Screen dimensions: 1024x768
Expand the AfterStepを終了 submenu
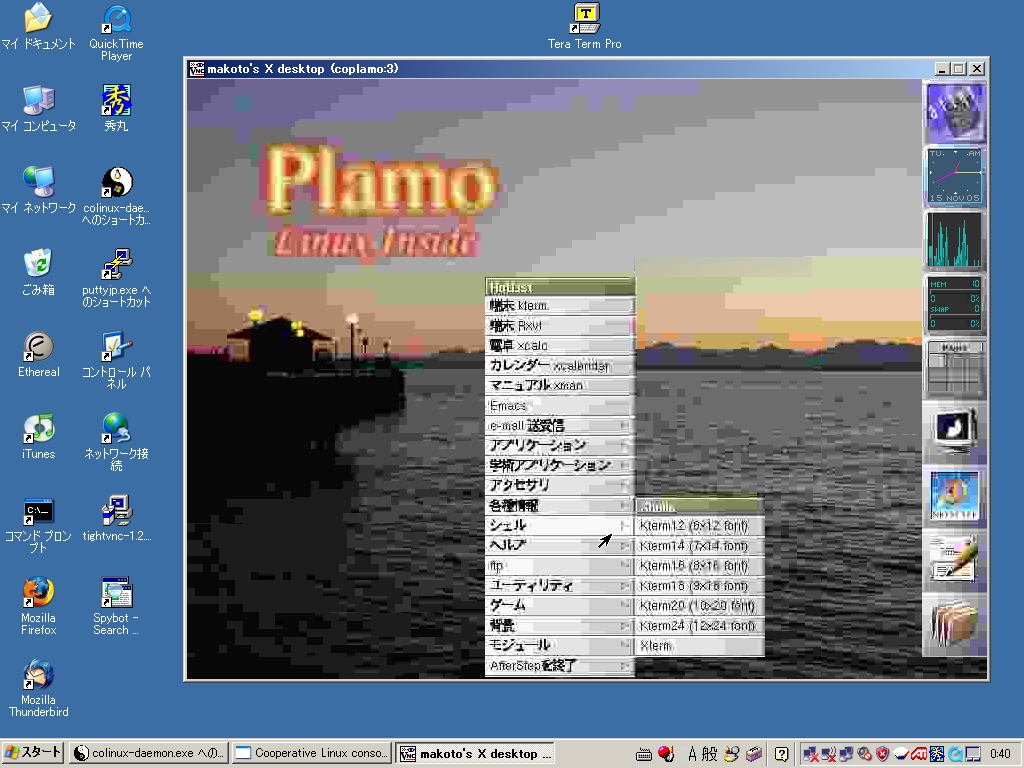pyautogui.click(x=560, y=666)
